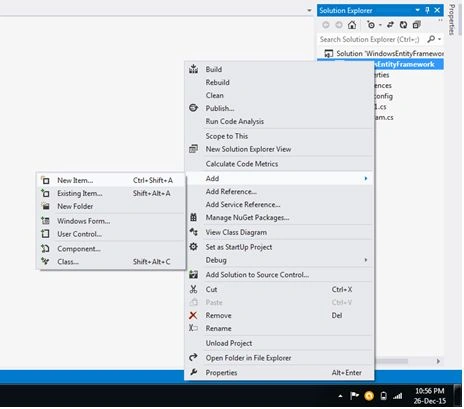Screen dimensions: 464x409
Task: Expand the Add submenu arrow
Action: point(366,179)
